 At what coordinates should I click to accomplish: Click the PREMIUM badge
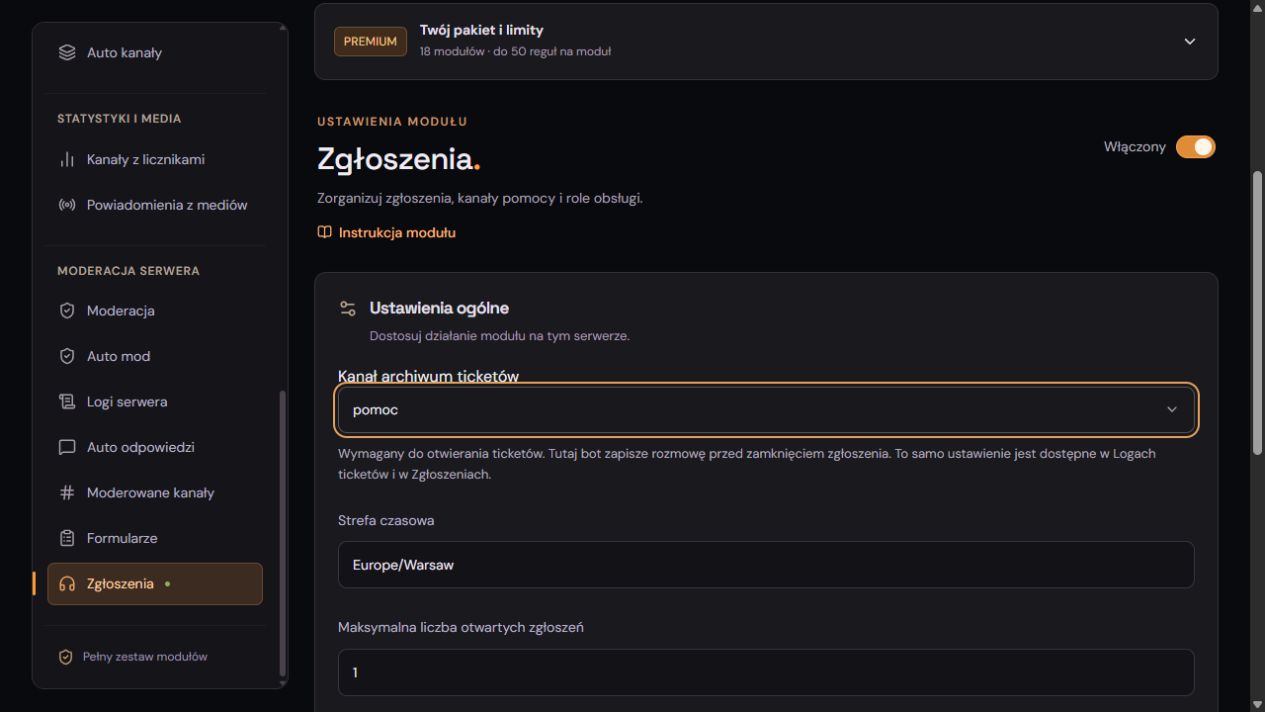(x=370, y=41)
